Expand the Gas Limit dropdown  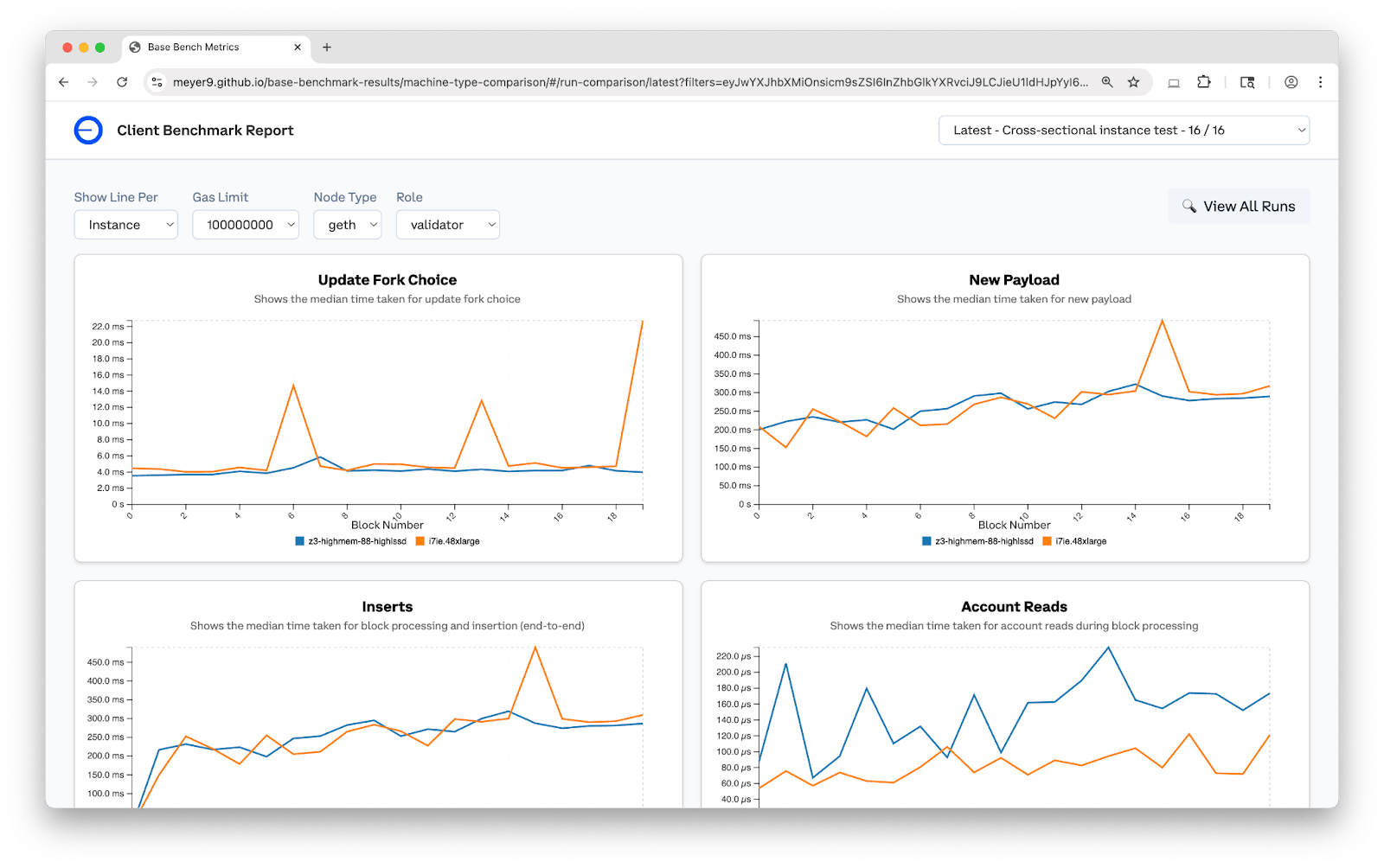[246, 225]
